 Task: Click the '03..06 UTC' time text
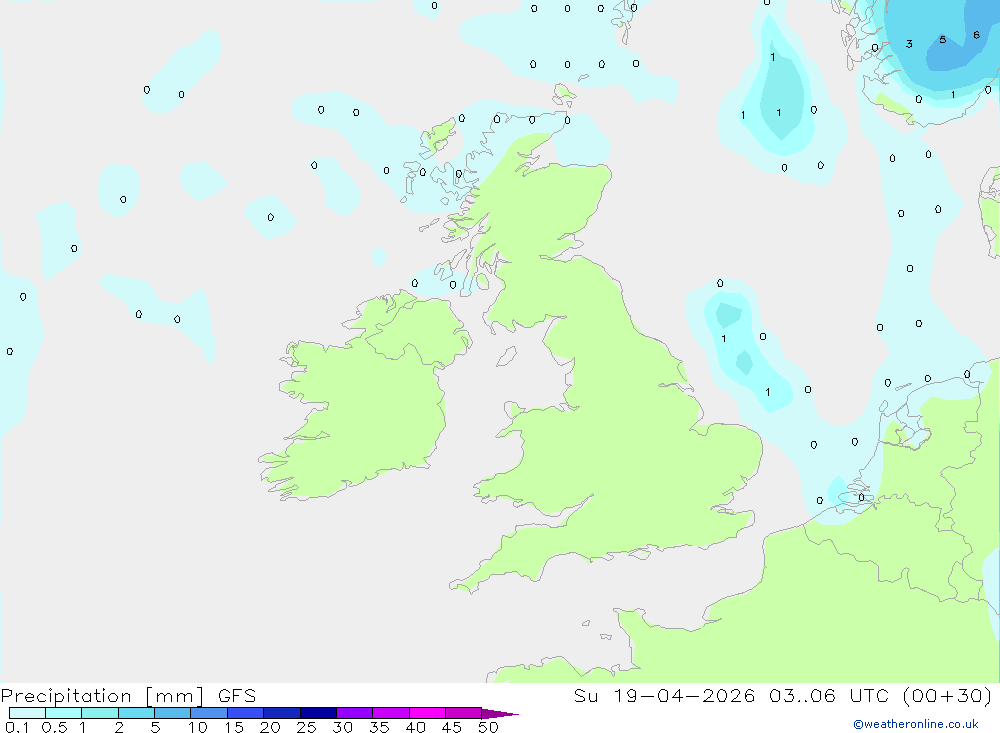(x=827, y=695)
